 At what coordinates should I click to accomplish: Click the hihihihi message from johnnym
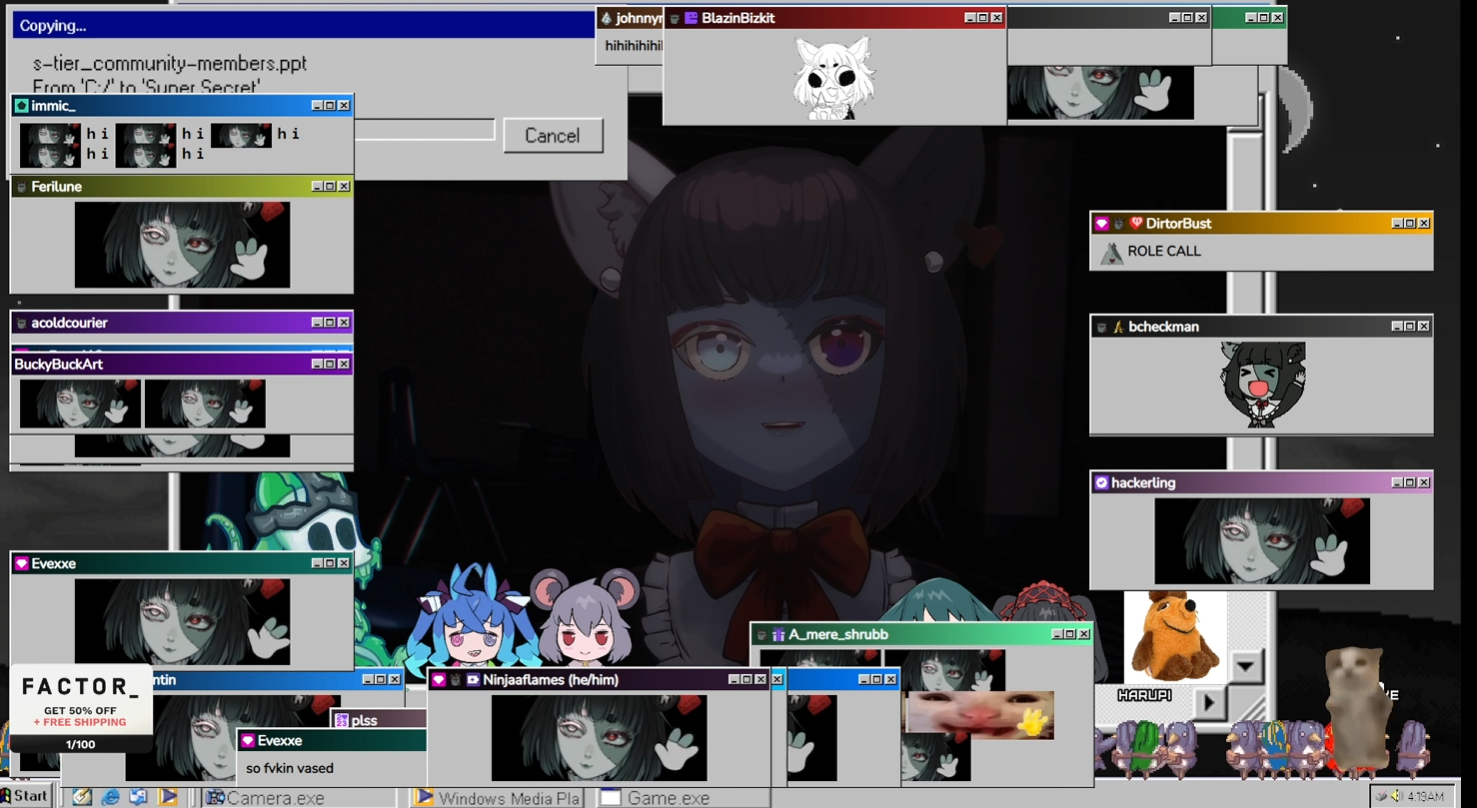[633, 46]
